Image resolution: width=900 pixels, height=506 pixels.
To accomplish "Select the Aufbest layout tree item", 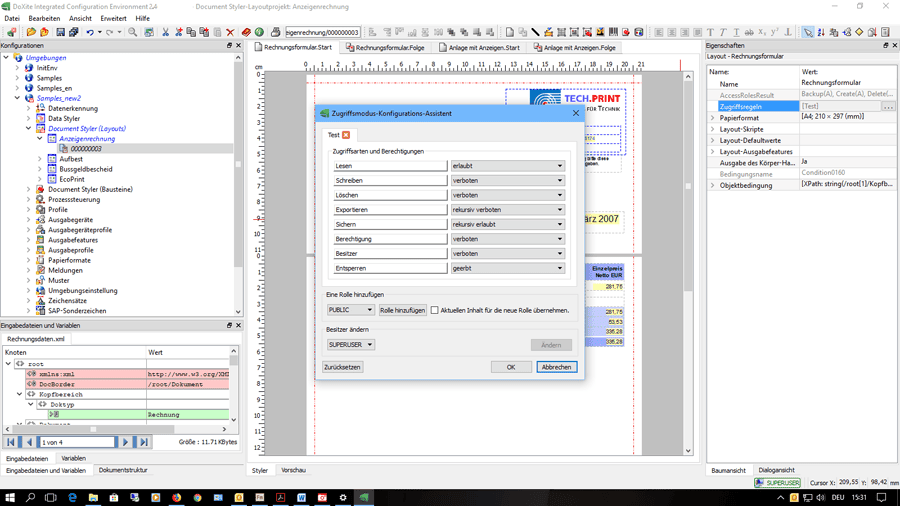I will 71,159.
